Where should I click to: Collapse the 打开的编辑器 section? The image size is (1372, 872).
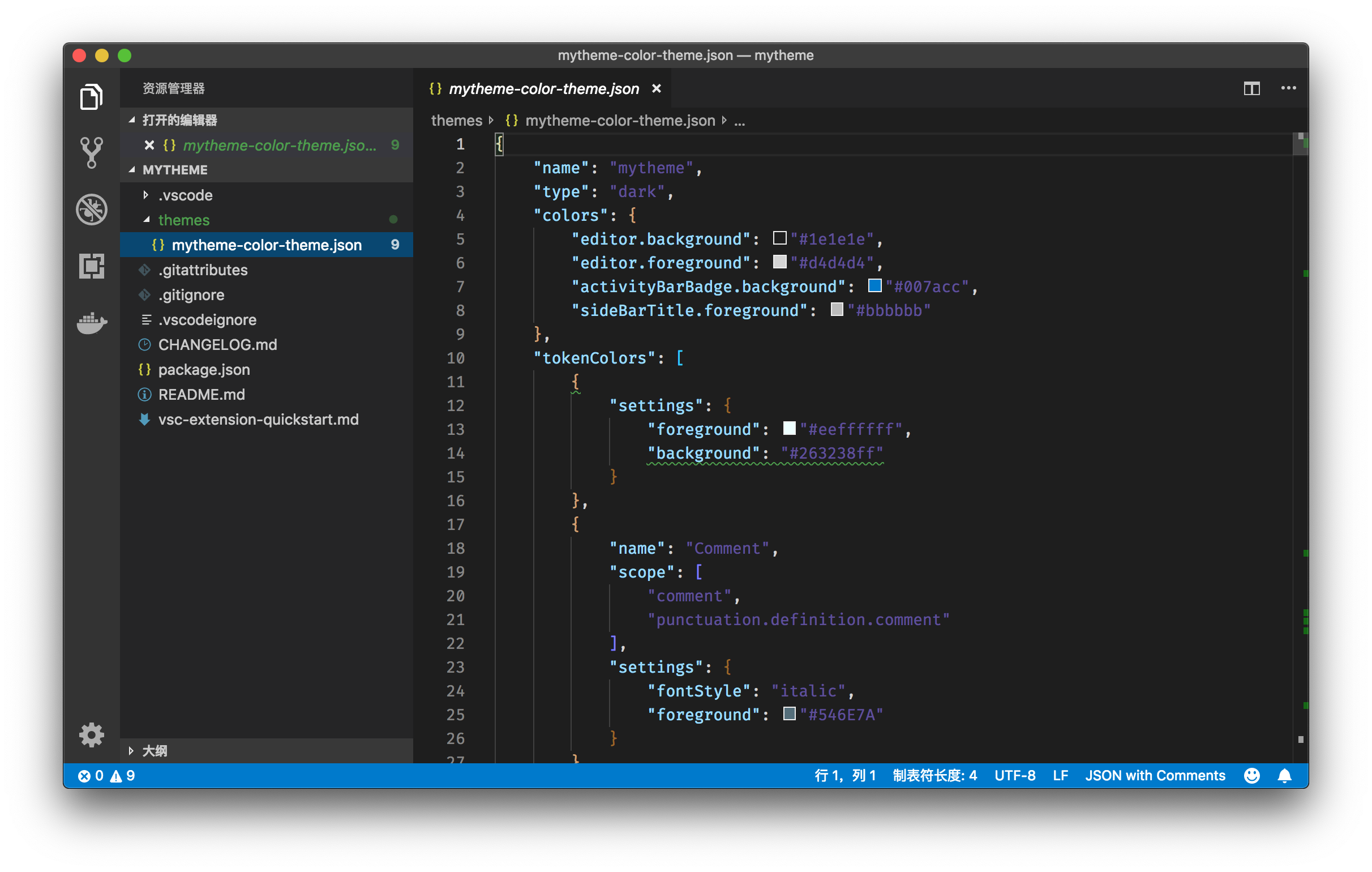point(179,120)
